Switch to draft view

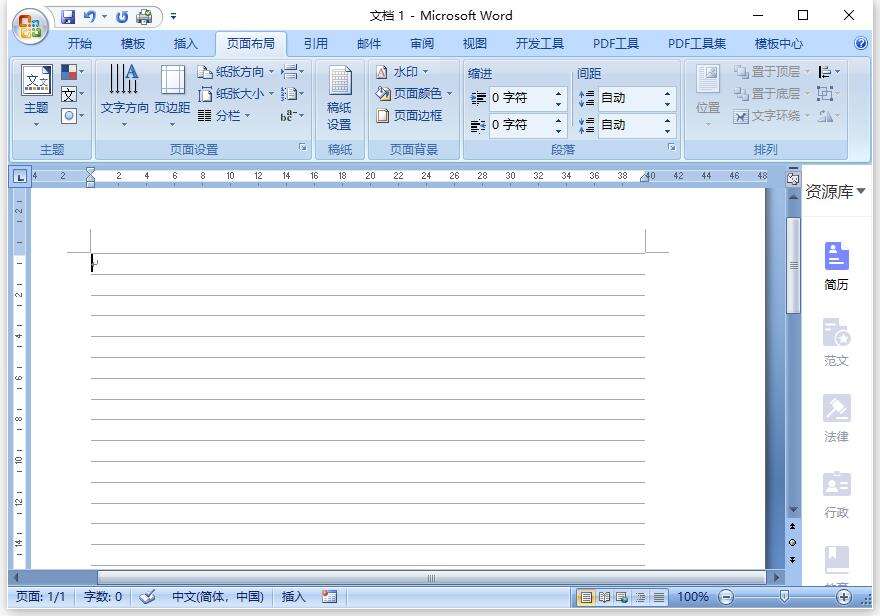click(658, 597)
